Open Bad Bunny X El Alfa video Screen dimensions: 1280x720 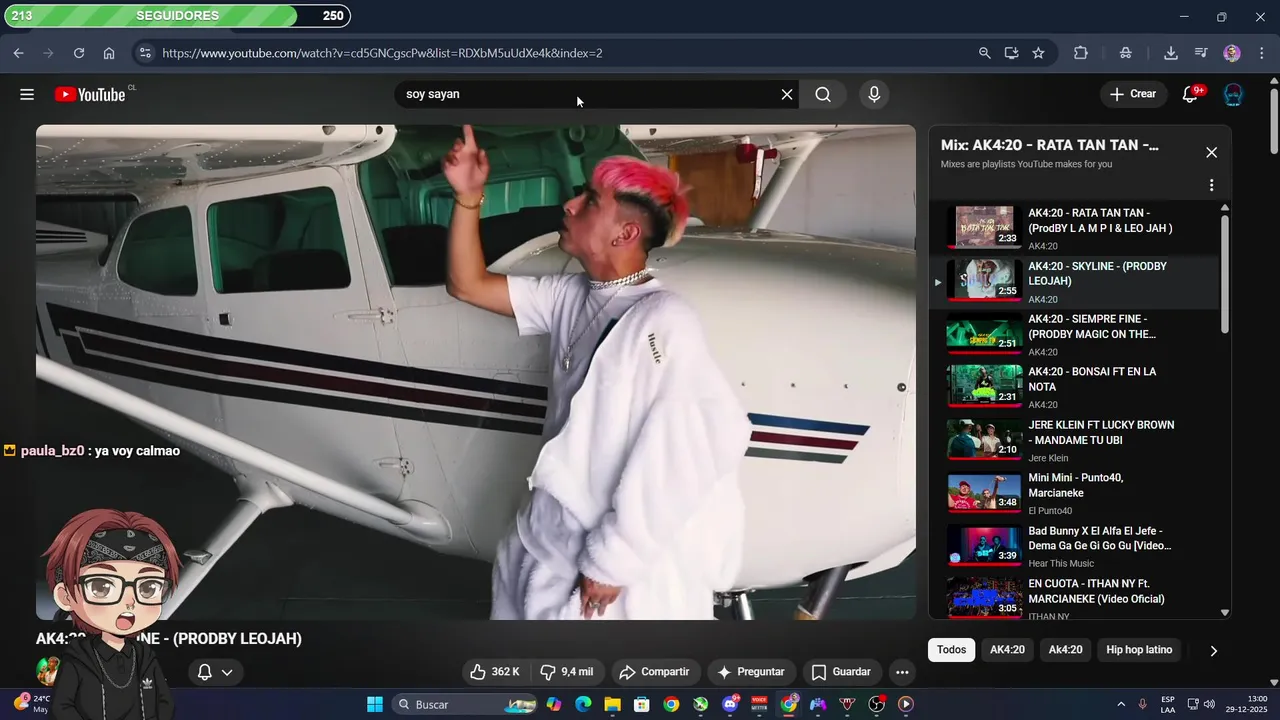(1074, 546)
